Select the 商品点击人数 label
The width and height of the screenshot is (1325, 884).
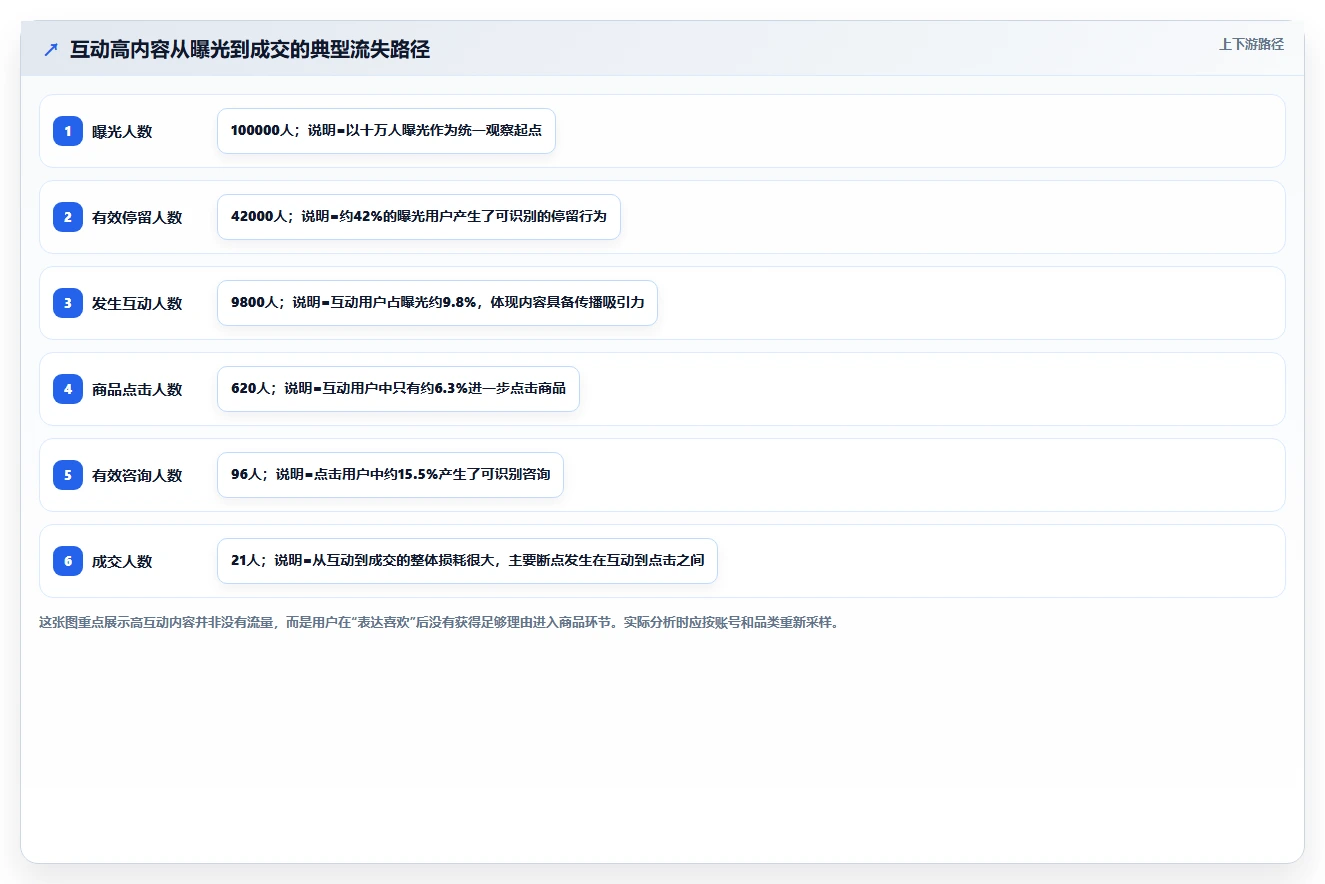[137, 389]
